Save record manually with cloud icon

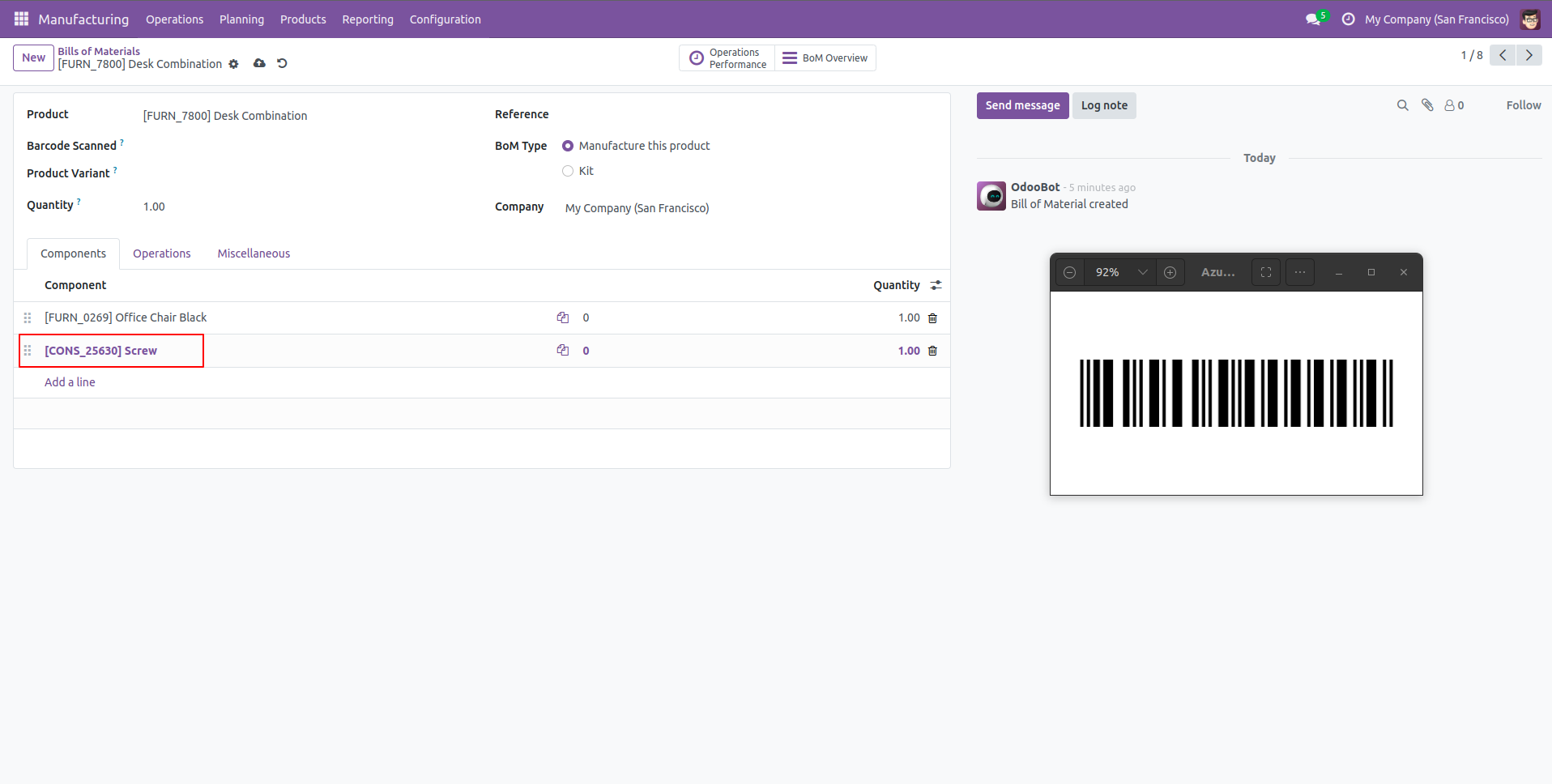tap(259, 63)
